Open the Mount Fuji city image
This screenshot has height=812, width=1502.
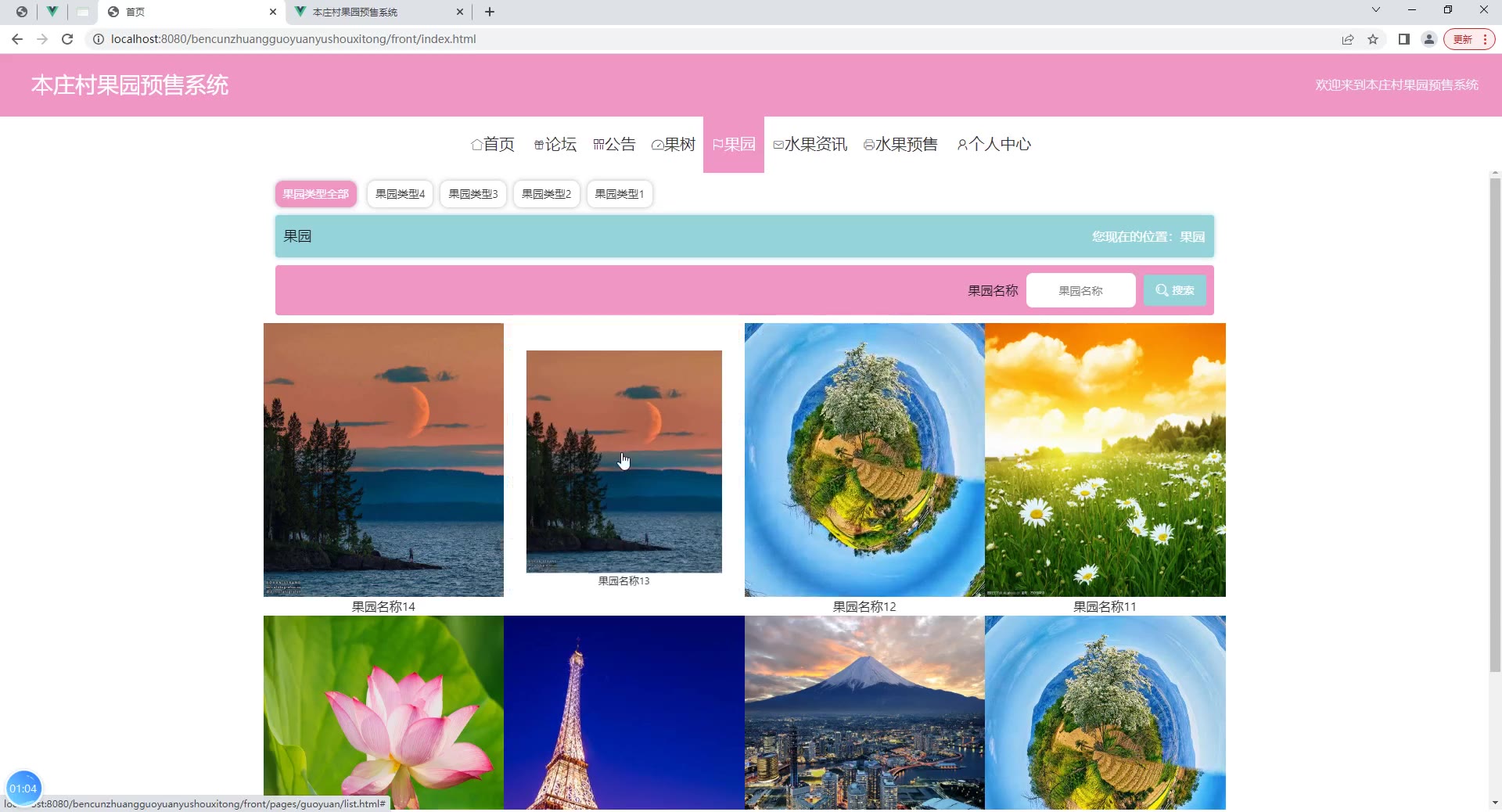tap(864, 713)
